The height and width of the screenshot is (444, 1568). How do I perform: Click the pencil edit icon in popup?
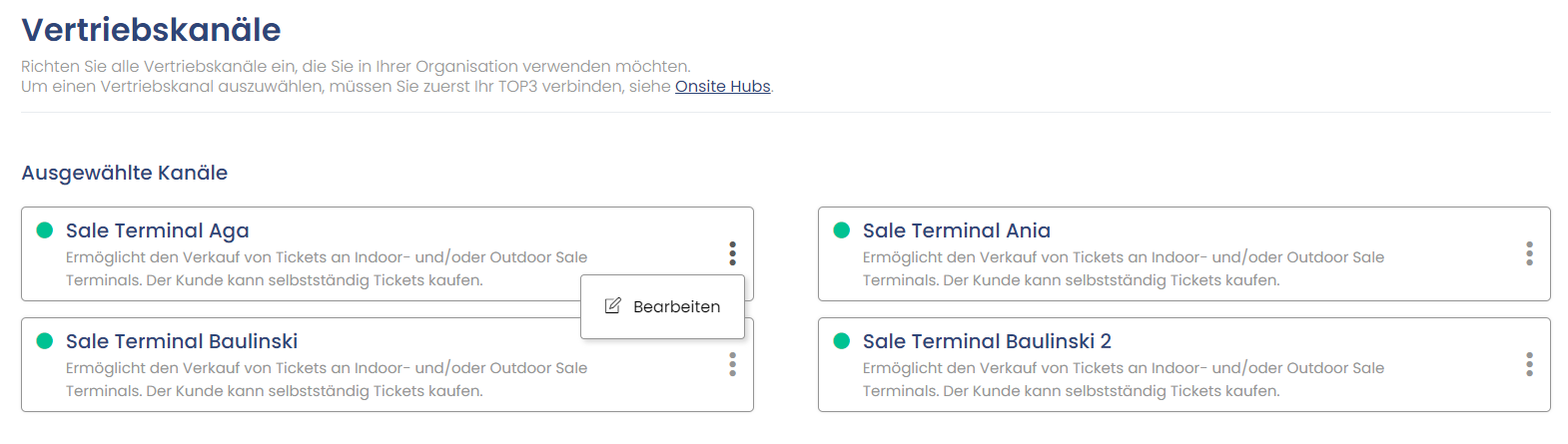613,305
